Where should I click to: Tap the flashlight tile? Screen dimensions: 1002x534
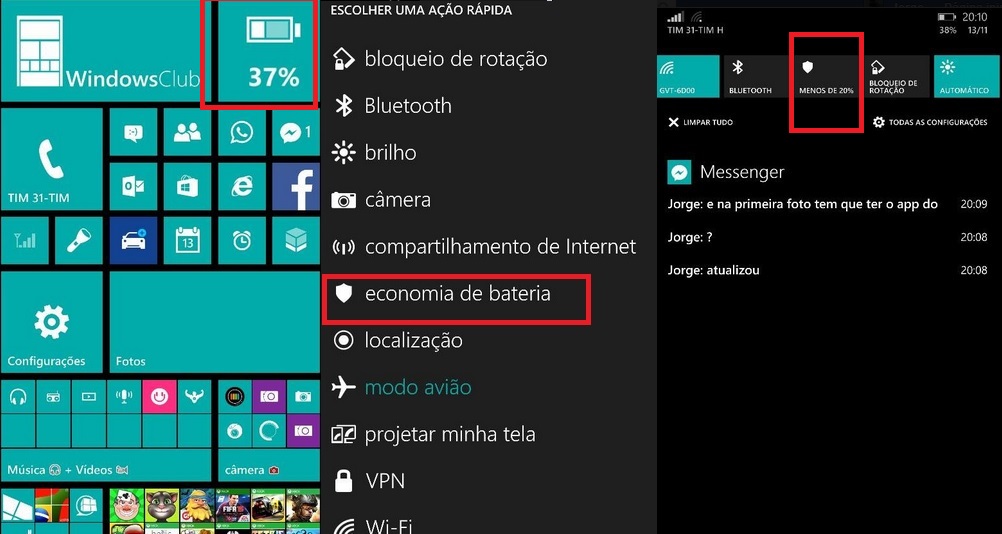click(79, 241)
